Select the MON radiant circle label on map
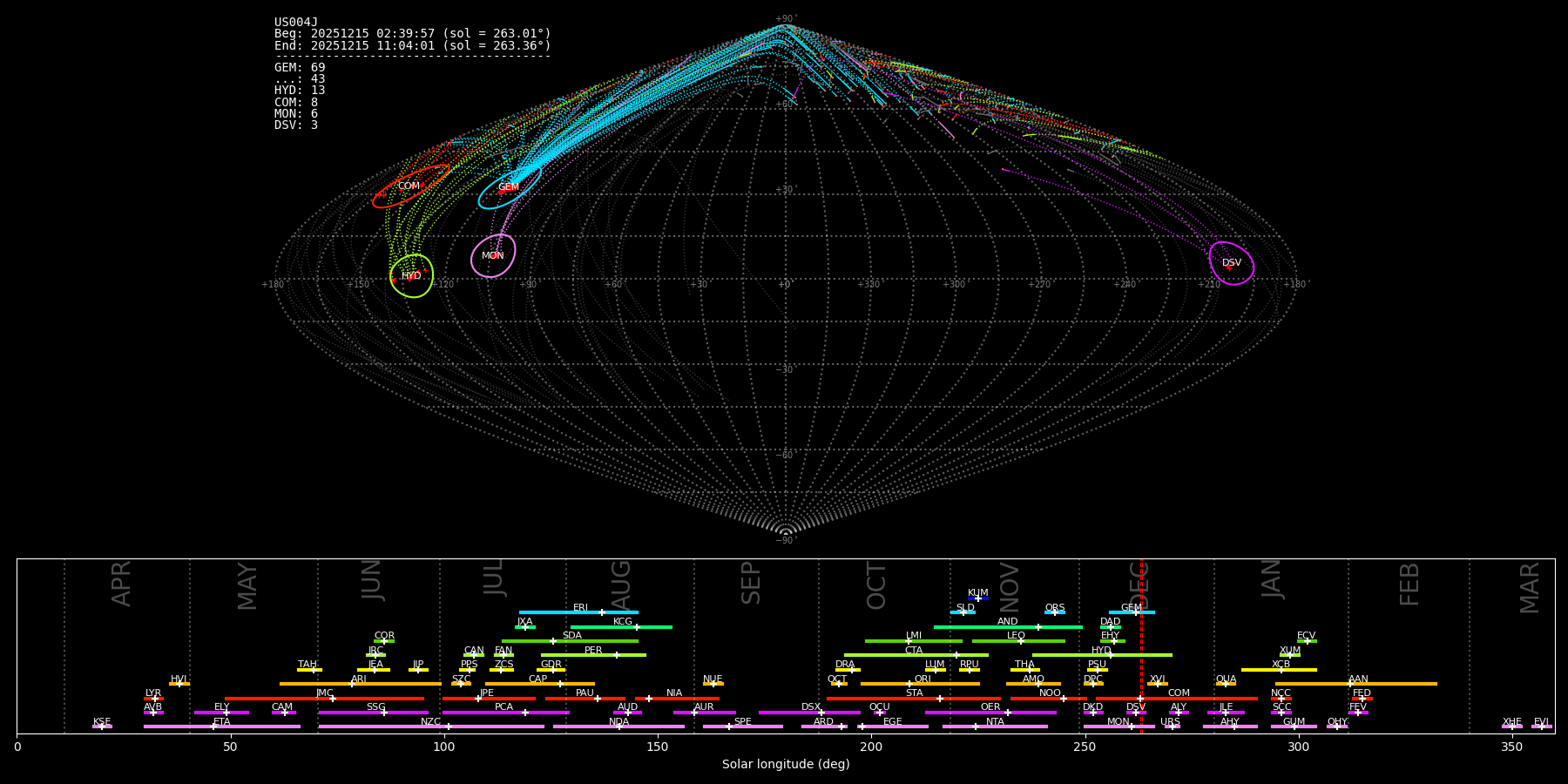Screen dimensions: 1568x784 click(x=493, y=256)
